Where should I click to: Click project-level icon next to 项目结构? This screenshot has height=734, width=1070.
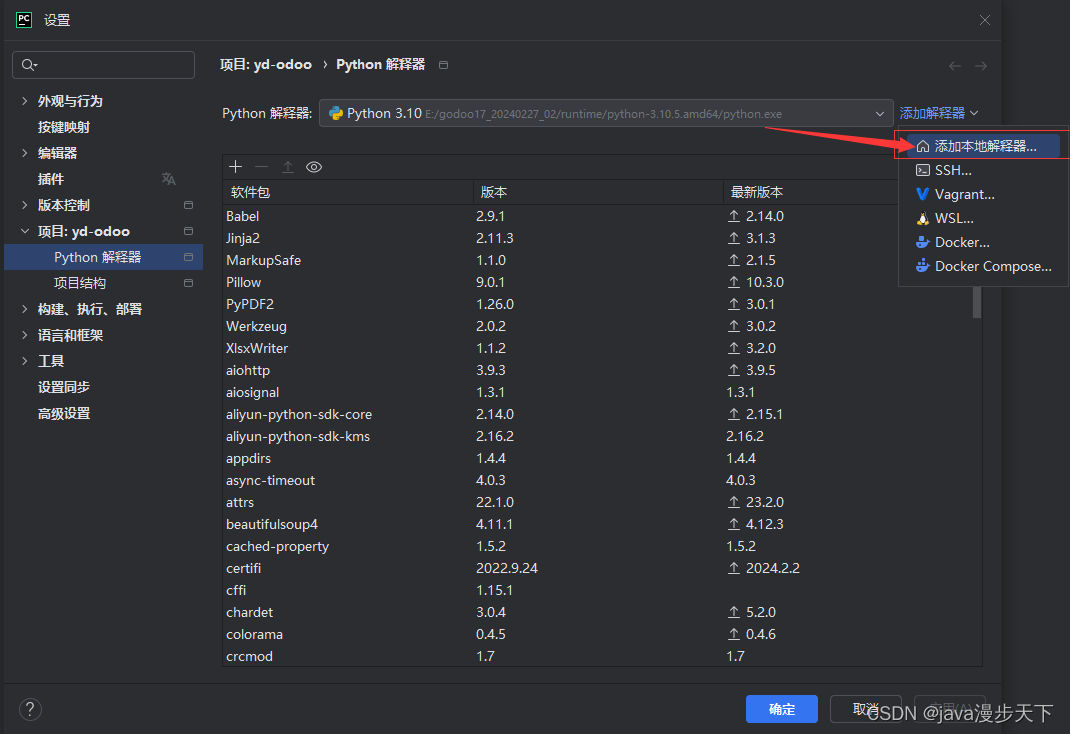188,282
